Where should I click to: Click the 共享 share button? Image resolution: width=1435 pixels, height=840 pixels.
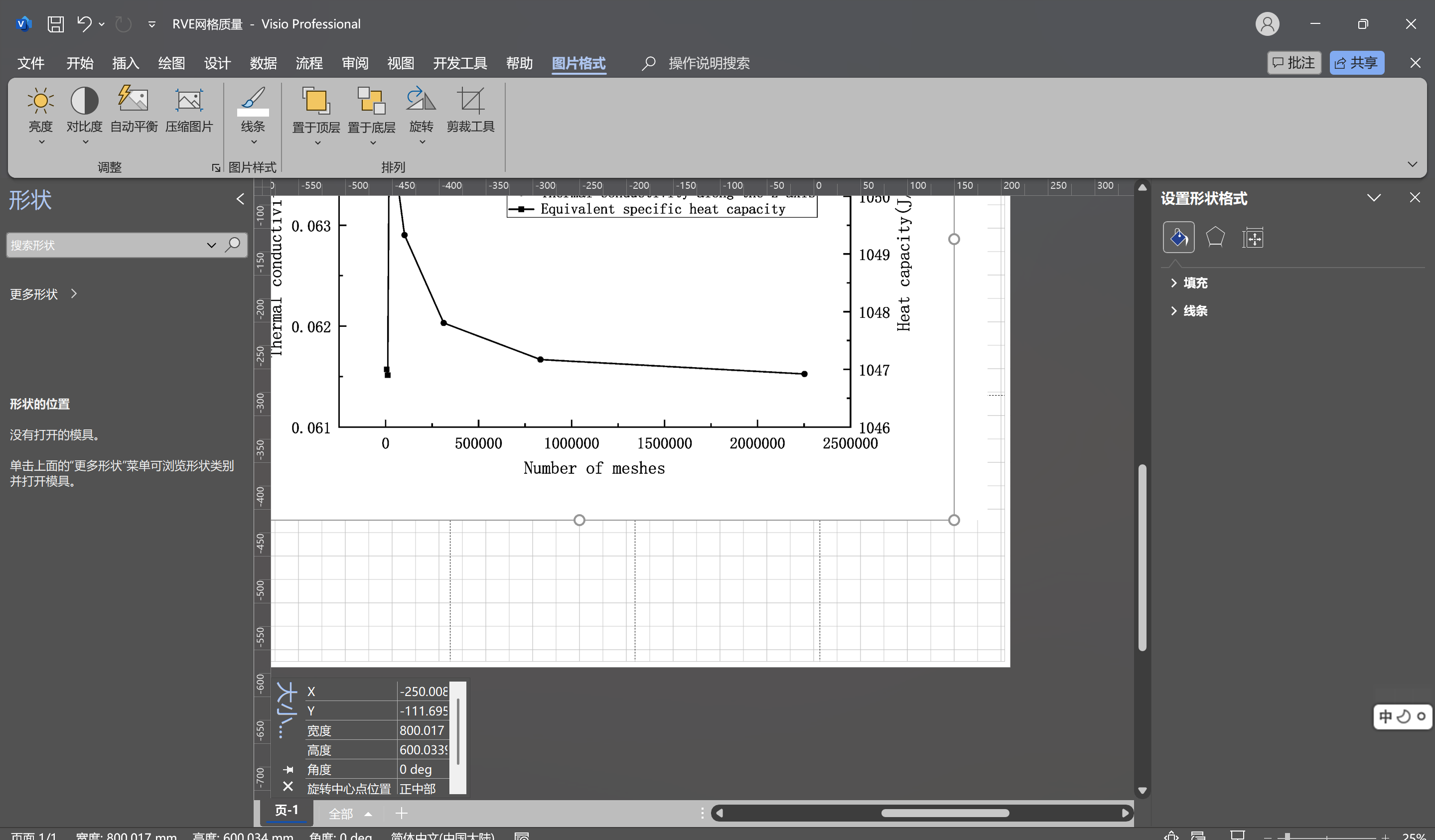(1356, 63)
